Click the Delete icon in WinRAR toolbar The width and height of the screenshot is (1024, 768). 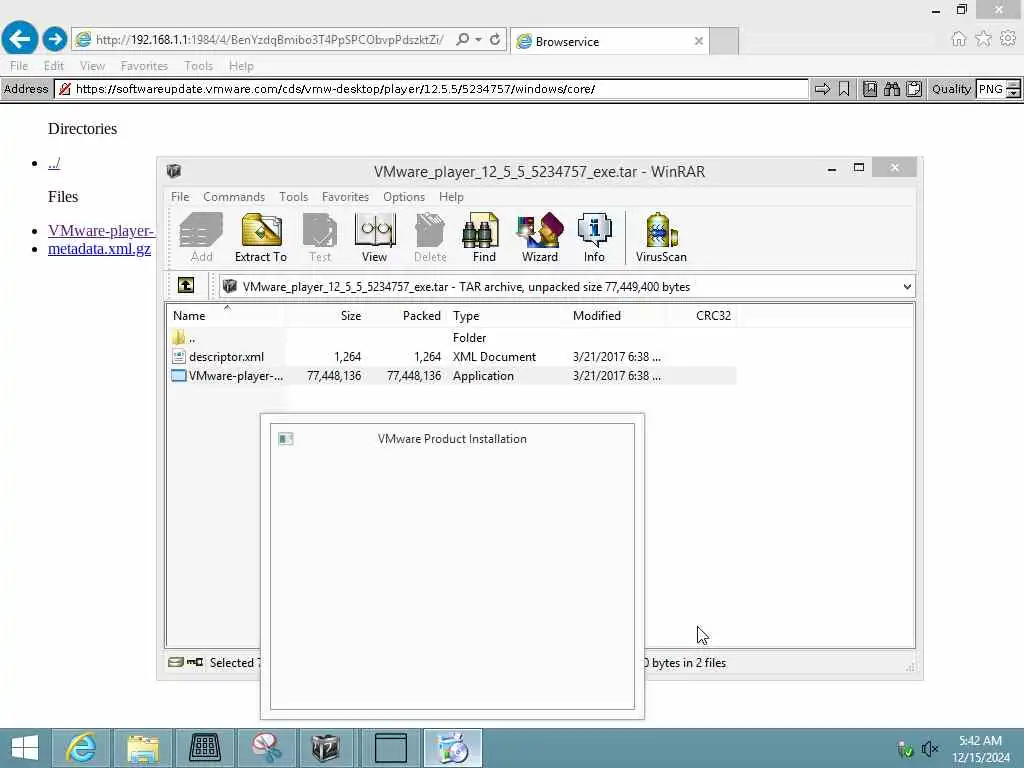[x=430, y=237]
